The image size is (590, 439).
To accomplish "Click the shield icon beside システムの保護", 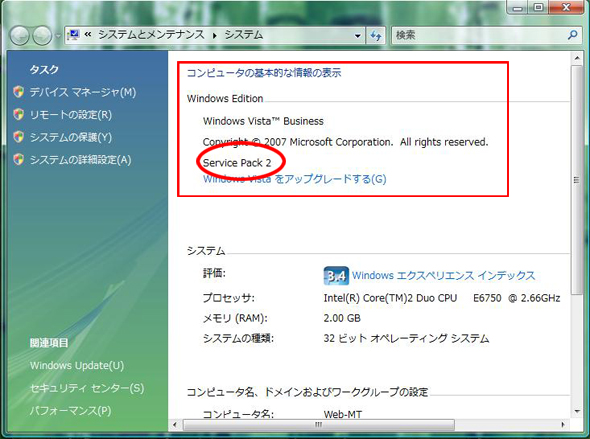I will tap(18, 137).
